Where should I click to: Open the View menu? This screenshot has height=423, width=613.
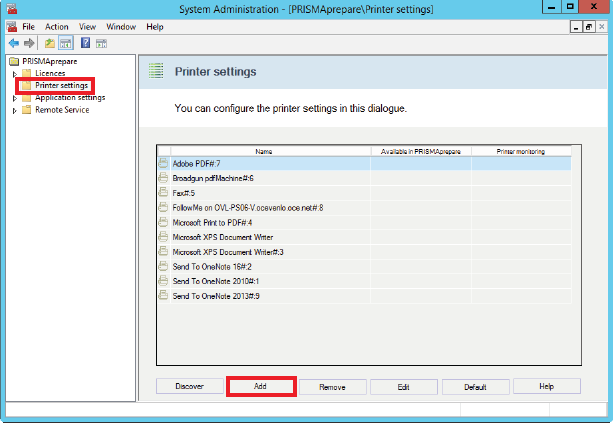pyautogui.click(x=87, y=27)
